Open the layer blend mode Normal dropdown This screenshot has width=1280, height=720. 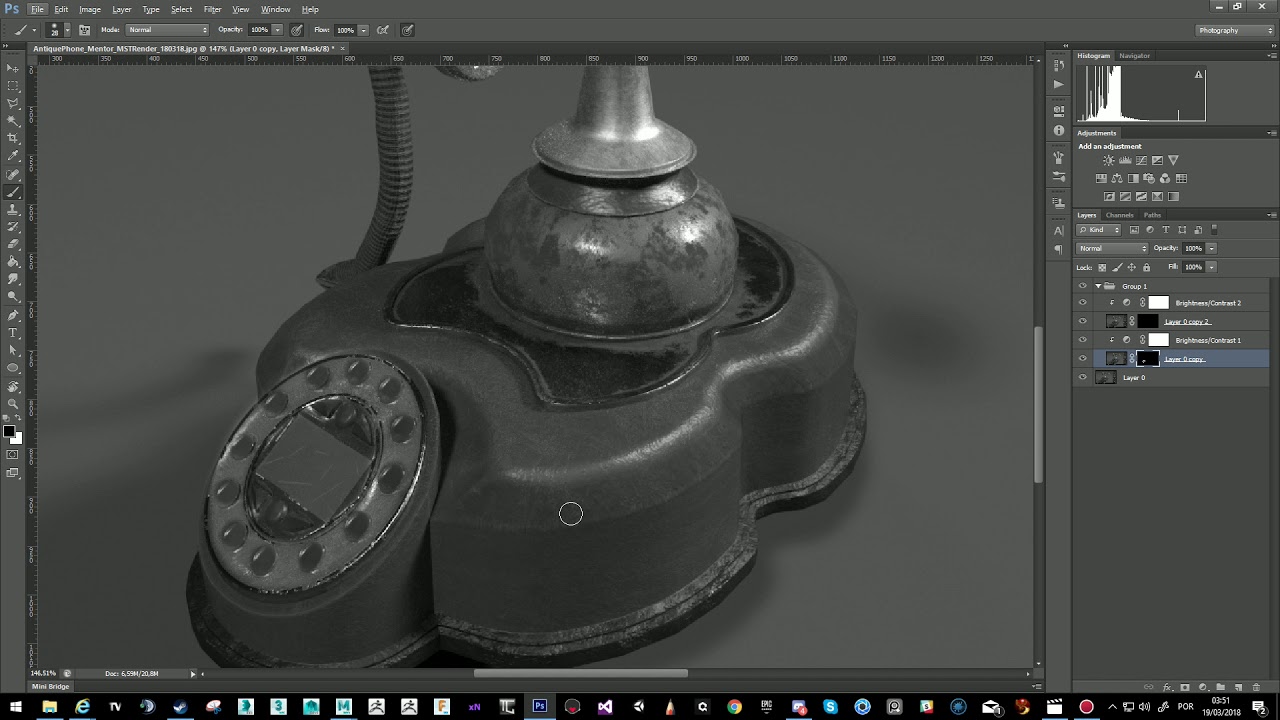click(1112, 248)
